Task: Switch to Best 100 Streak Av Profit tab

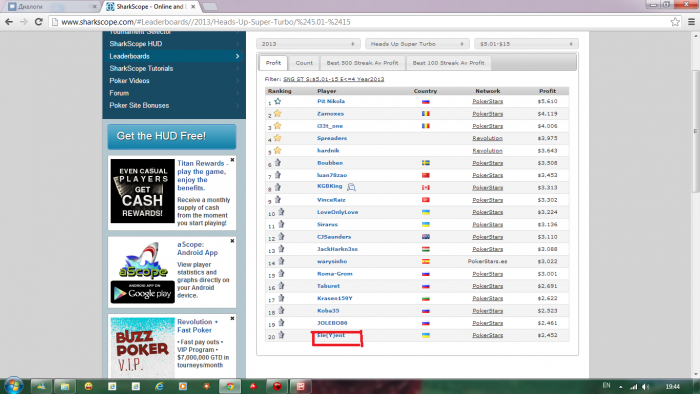Action: 448,63
